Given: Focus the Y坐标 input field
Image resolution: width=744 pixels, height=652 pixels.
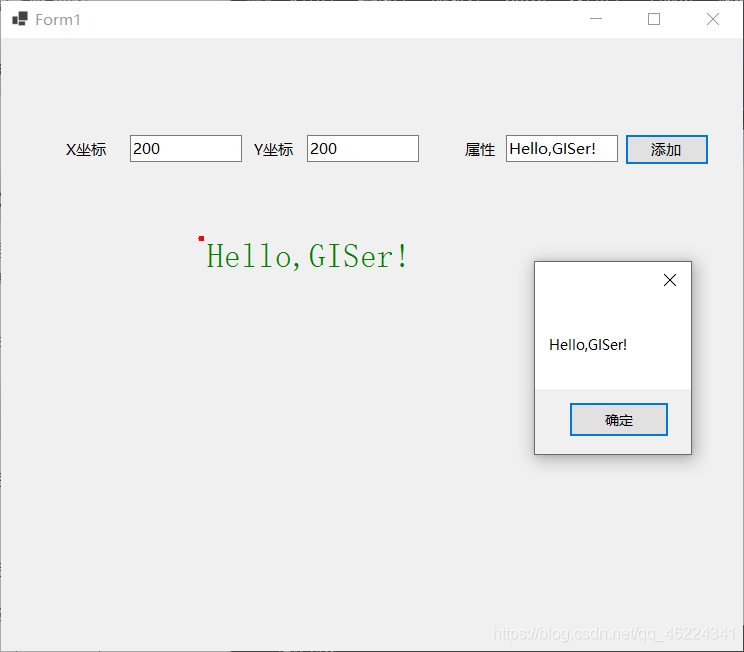Looking at the screenshot, I should [363, 149].
